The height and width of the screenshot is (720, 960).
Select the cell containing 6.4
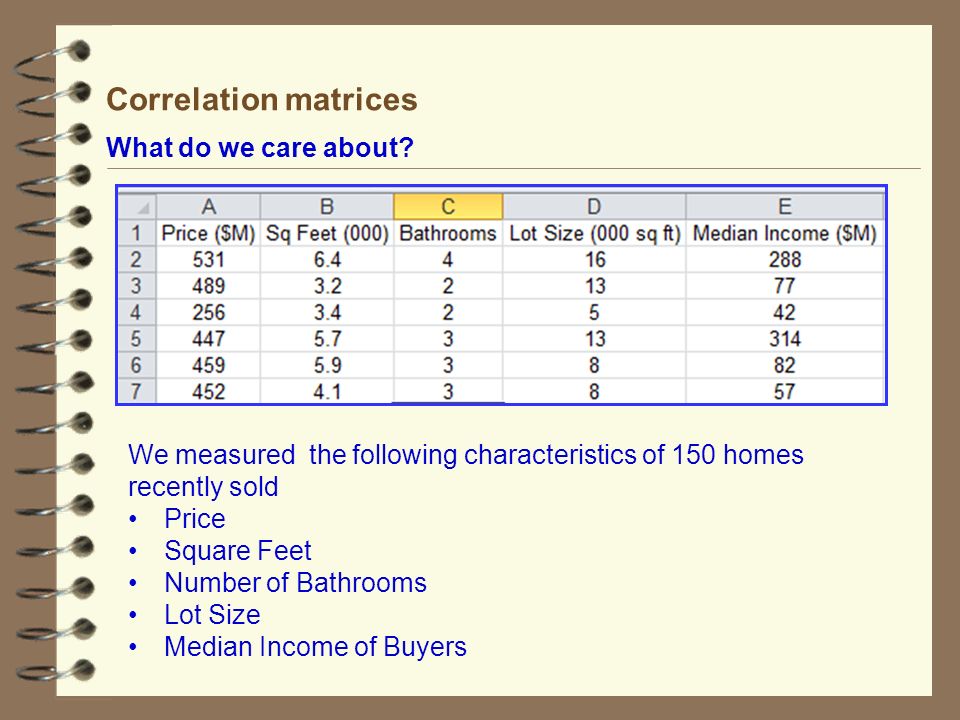pos(327,260)
